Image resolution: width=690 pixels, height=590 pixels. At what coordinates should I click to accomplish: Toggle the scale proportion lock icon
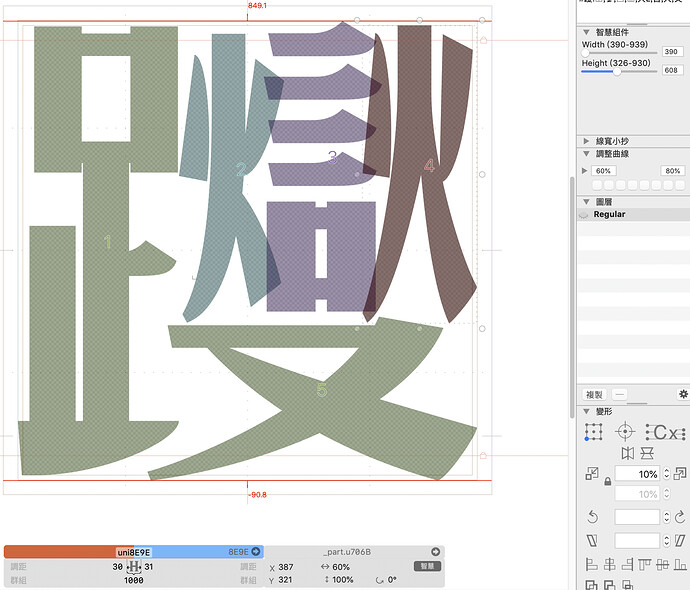(x=608, y=481)
